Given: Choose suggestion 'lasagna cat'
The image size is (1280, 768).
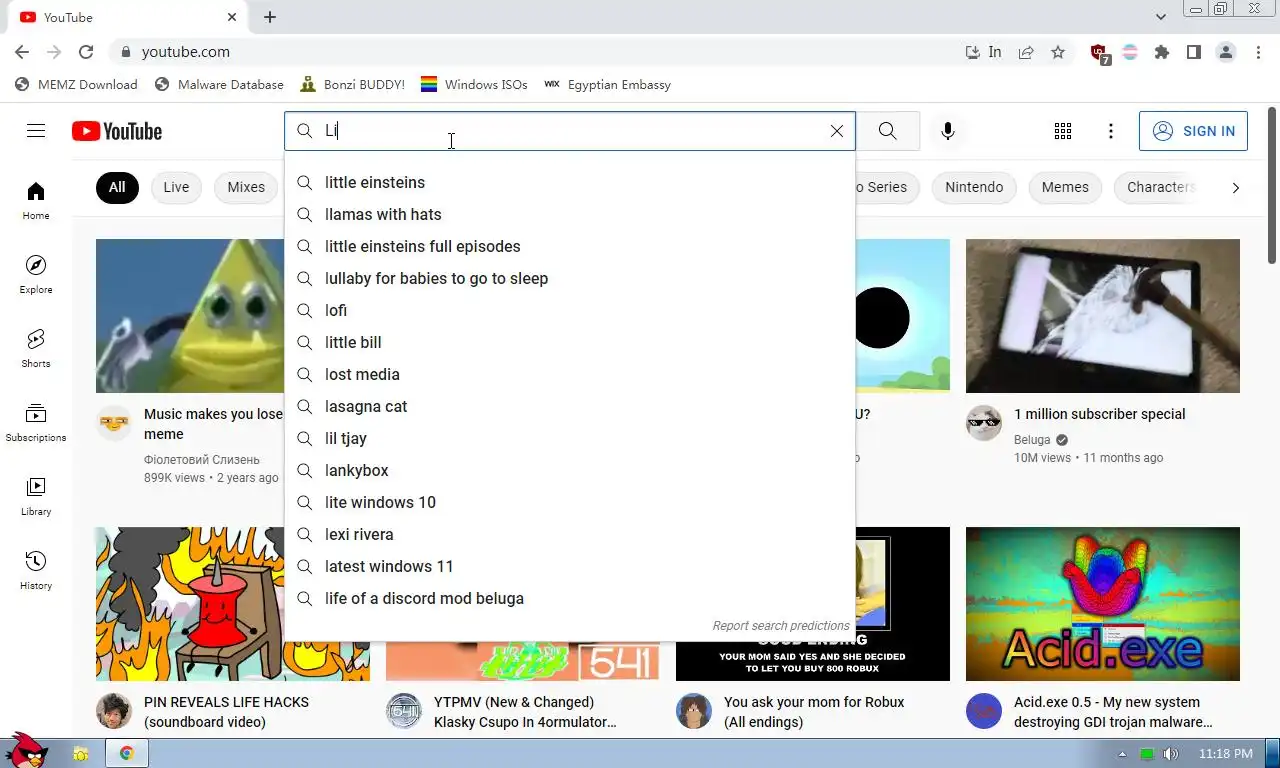Looking at the screenshot, I should pos(570,406).
